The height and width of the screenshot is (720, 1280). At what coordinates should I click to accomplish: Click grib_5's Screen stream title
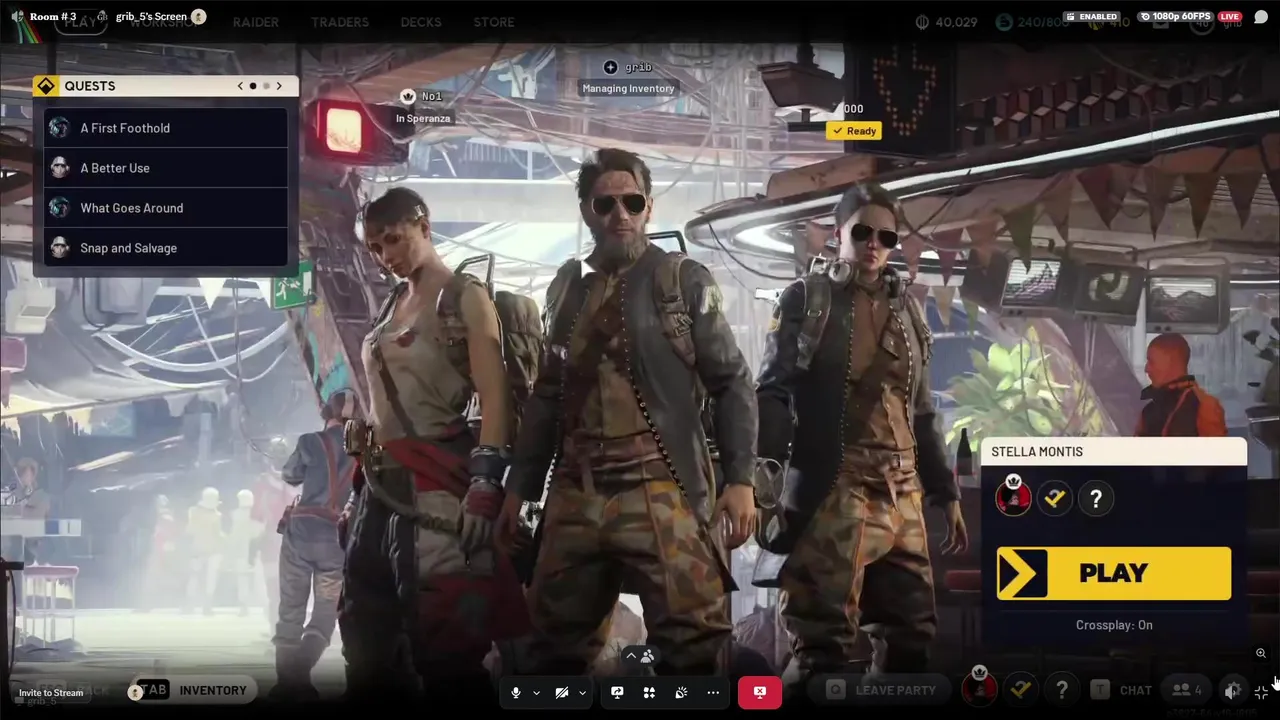(x=151, y=17)
